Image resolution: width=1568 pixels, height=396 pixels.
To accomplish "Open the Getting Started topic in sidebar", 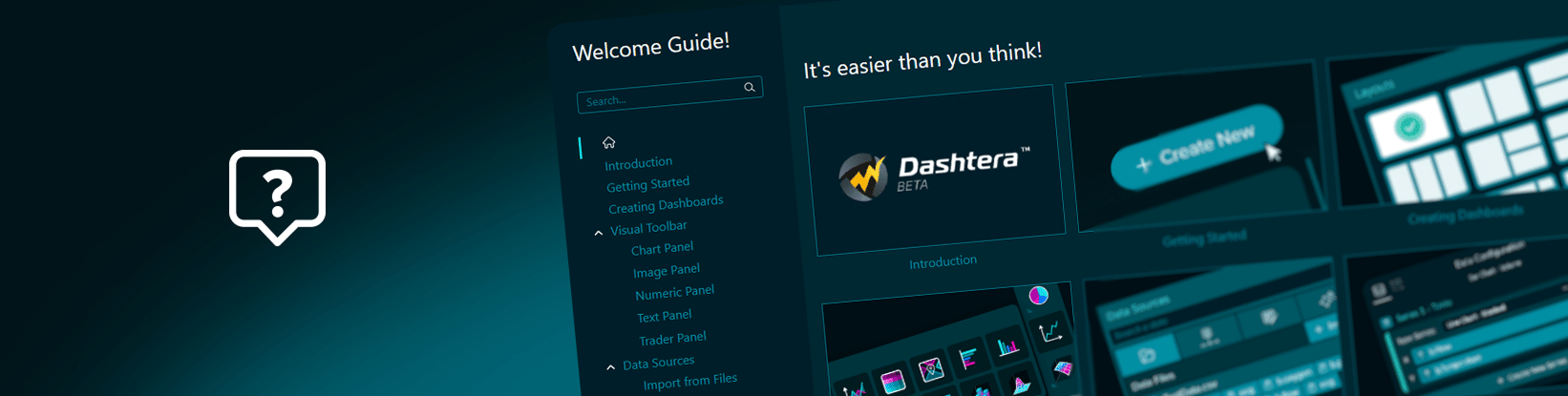I will pyautogui.click(x=647, y=183).
